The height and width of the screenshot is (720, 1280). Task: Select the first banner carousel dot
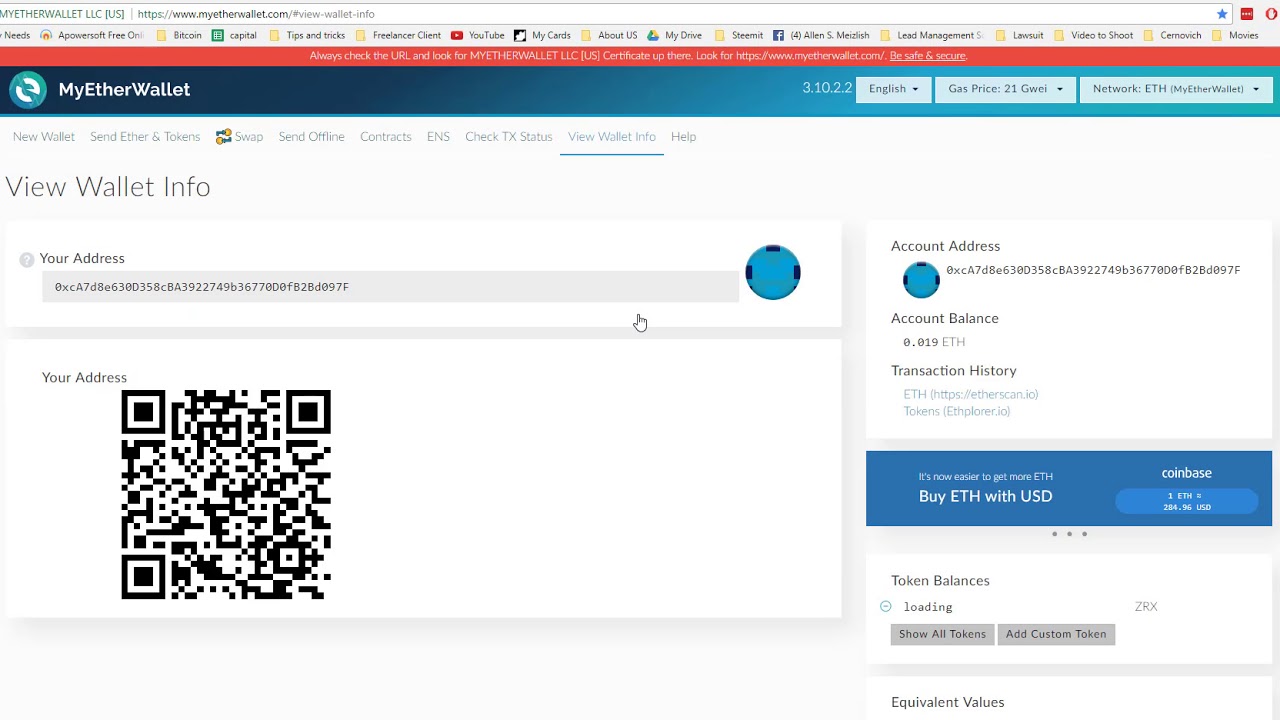pos(1054,534)
